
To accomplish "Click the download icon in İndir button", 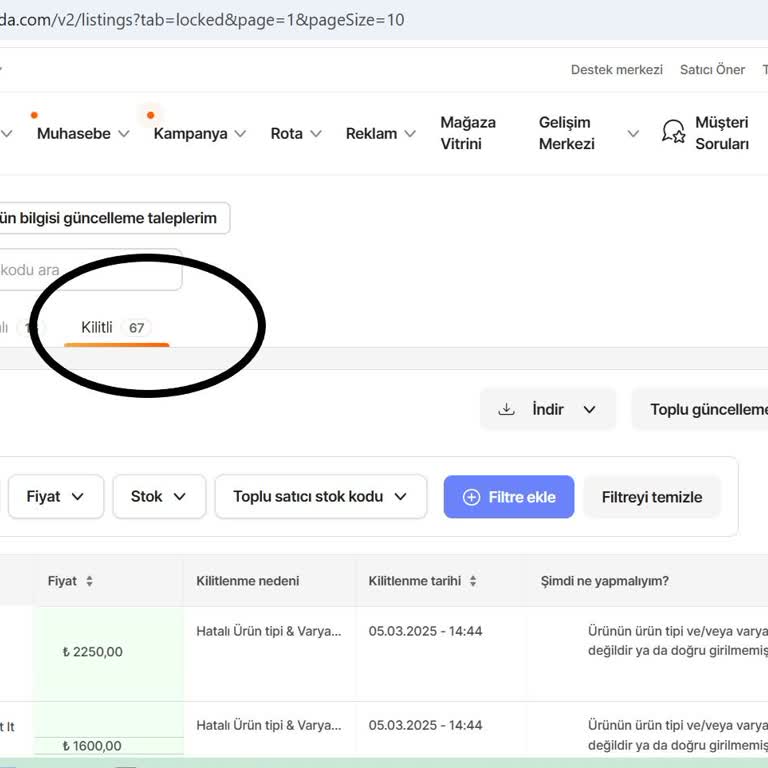I will tap(506, 409).
